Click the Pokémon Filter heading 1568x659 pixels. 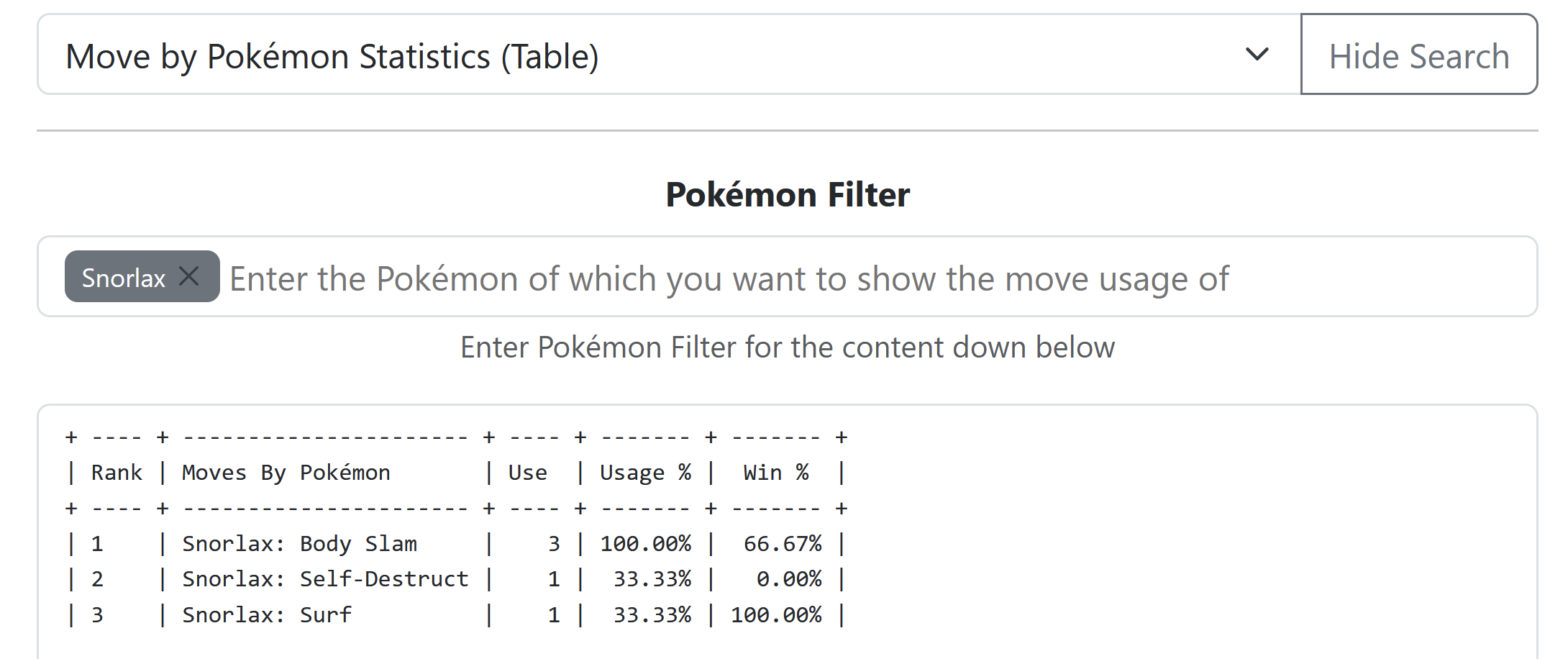tap(787, 195)
